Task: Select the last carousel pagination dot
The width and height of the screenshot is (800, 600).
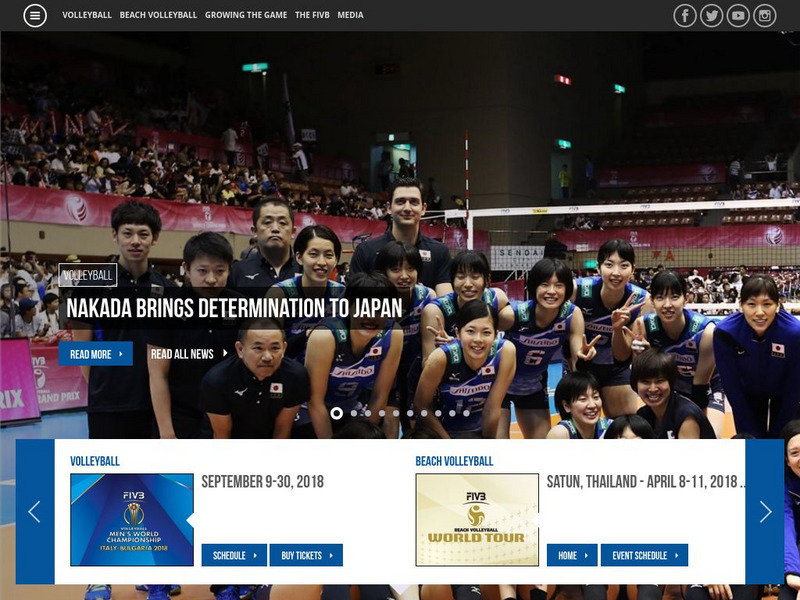Action: point(466,413)
